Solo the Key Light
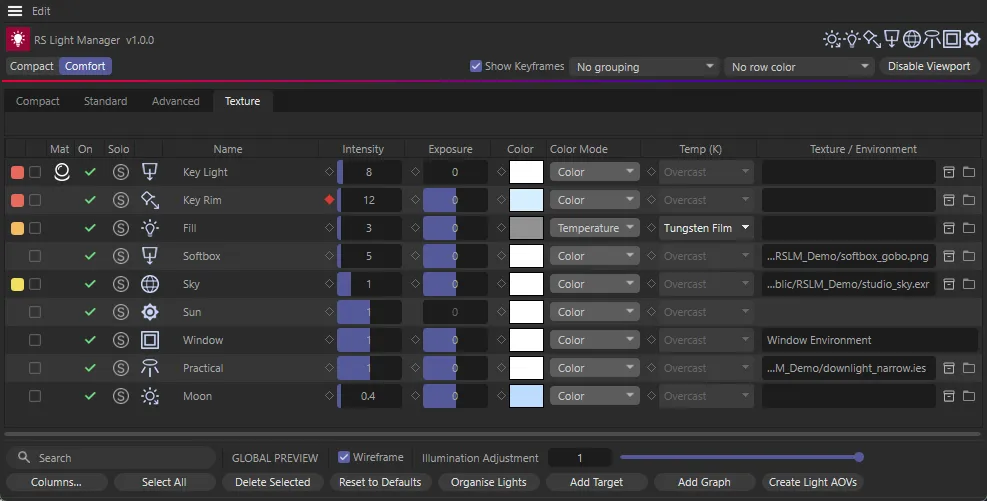Image resolution: width=987 pixels, height=501 pixels. click(121, 172)
